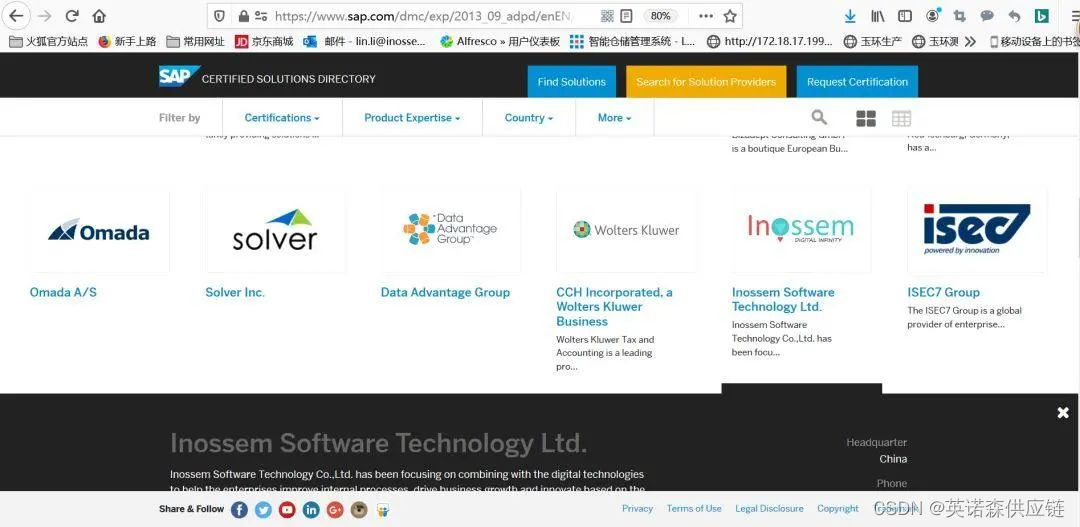Open 移动设备上的书签 folder

[1033, 41]
